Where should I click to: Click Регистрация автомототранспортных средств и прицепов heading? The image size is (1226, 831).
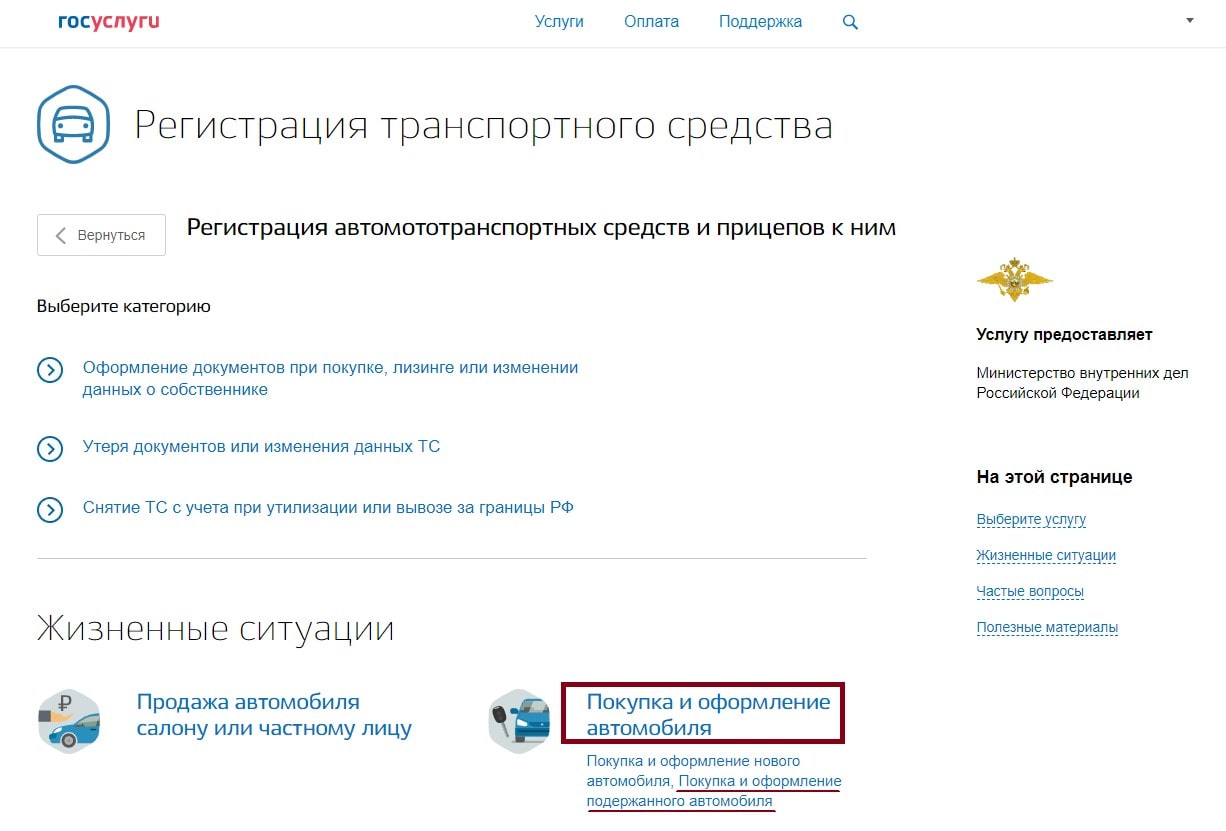point(541,228)
